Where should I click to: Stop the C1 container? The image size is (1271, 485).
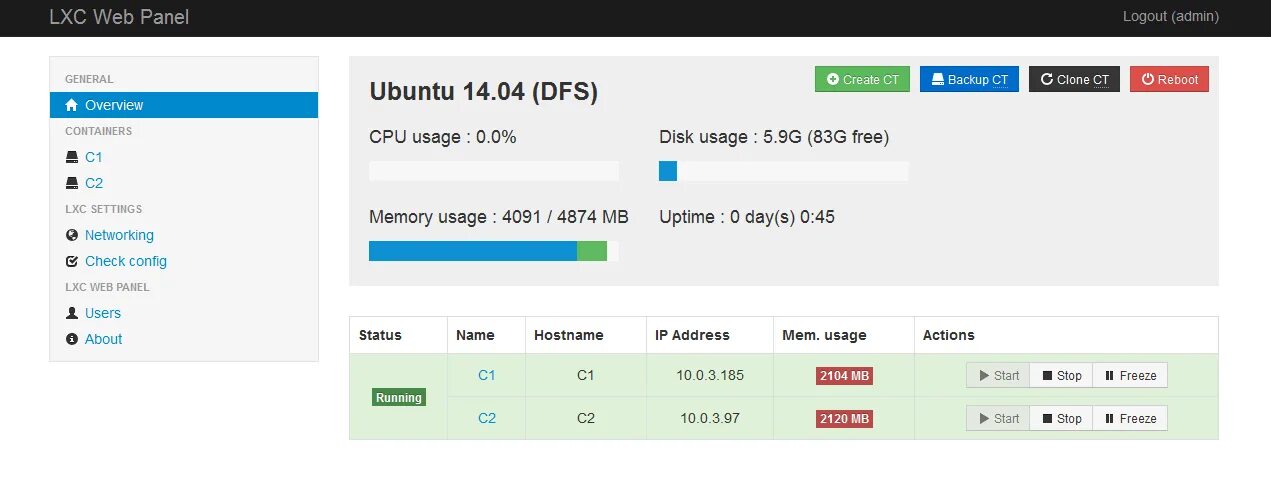1061,376
